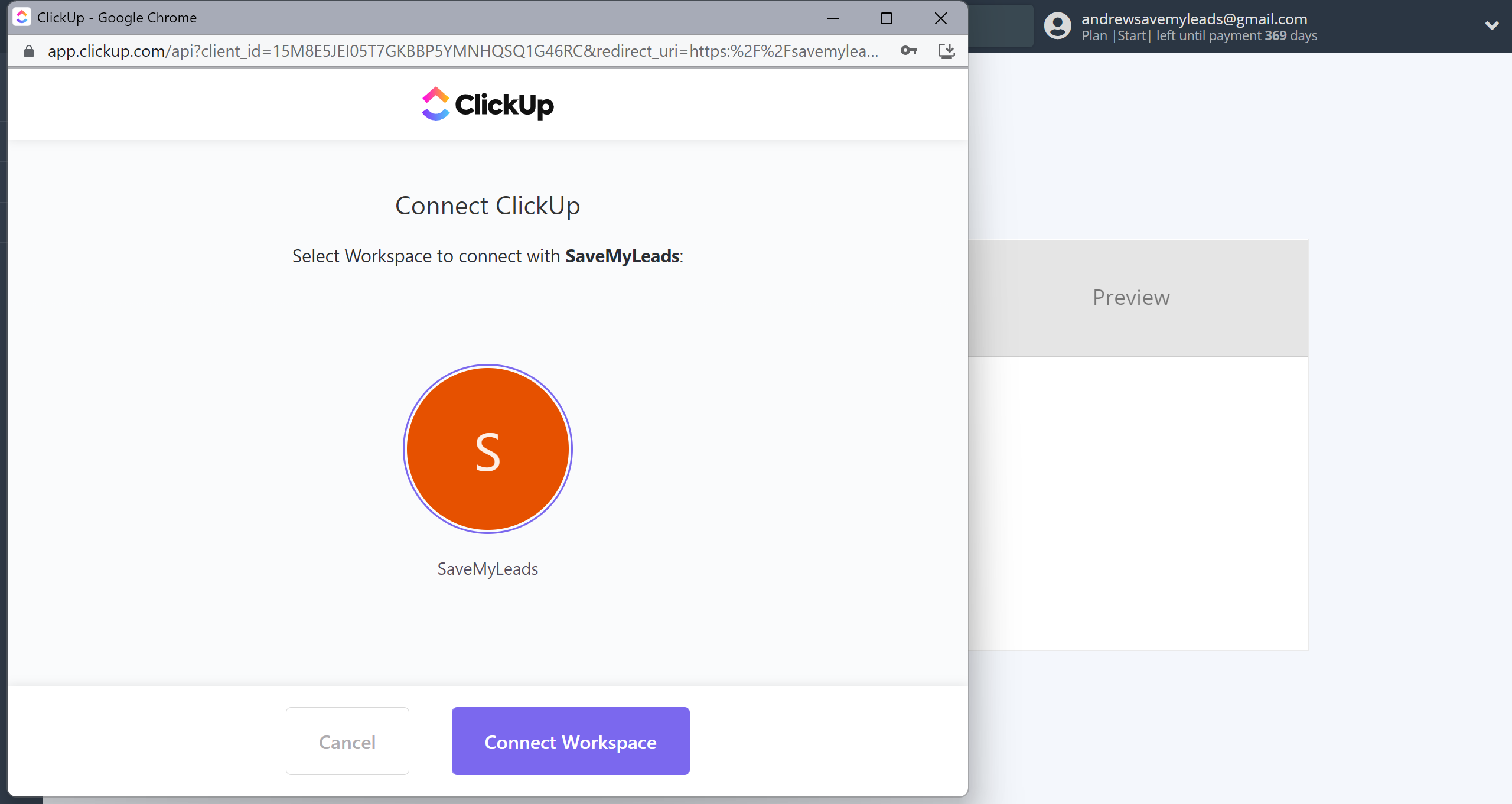Select the SaveMyLeads workspace avatar
Screen dimensions: 1512x804
click(x=488, y=449)
